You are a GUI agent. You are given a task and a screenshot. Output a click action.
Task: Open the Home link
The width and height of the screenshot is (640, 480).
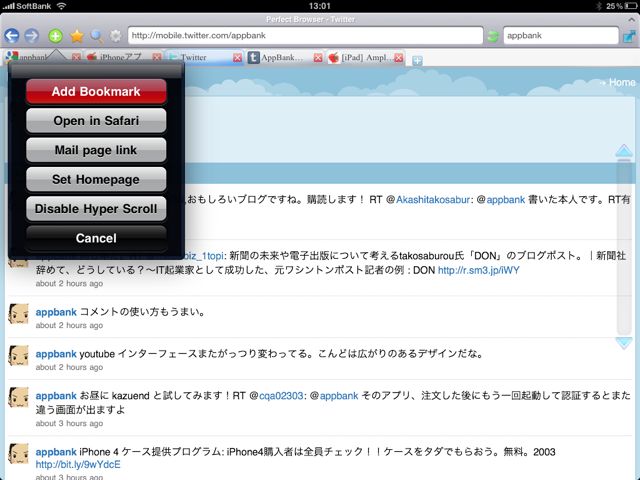(x=622, y=82)
